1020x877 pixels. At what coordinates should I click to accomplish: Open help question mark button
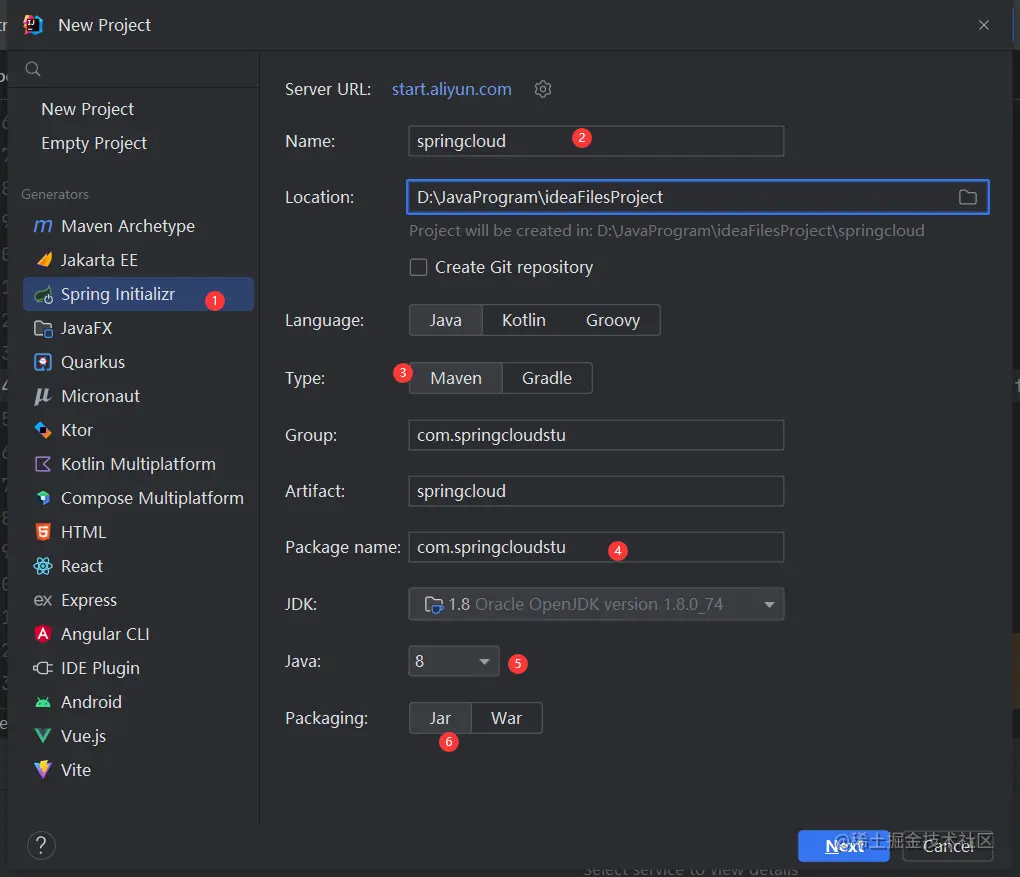click(41, 845)
